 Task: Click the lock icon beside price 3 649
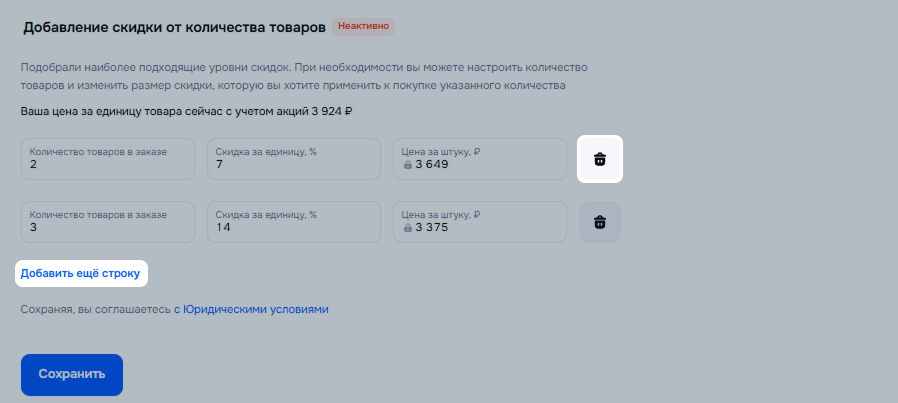pyautogui.click(x=407, y=165)
